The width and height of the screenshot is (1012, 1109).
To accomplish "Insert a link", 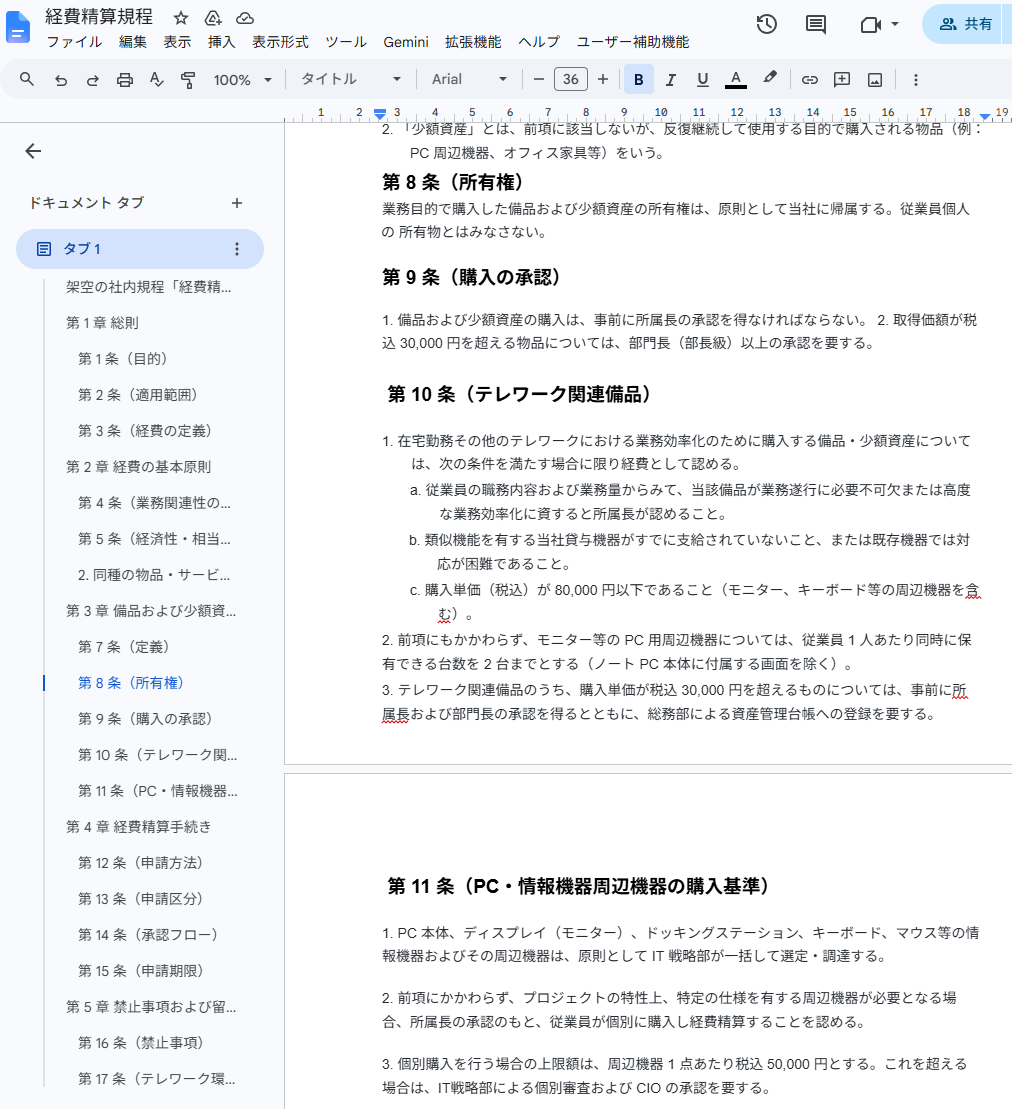I will [x=810, y=79].
